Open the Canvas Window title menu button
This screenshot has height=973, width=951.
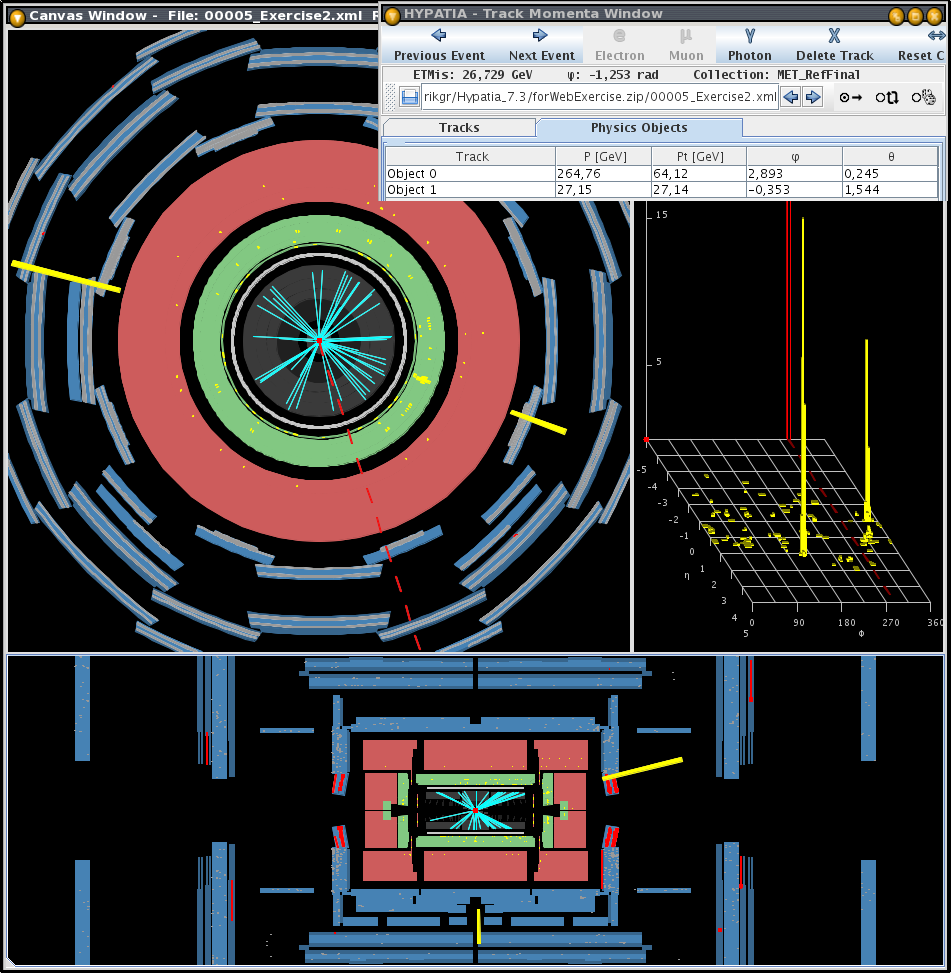tap(16, 16)
